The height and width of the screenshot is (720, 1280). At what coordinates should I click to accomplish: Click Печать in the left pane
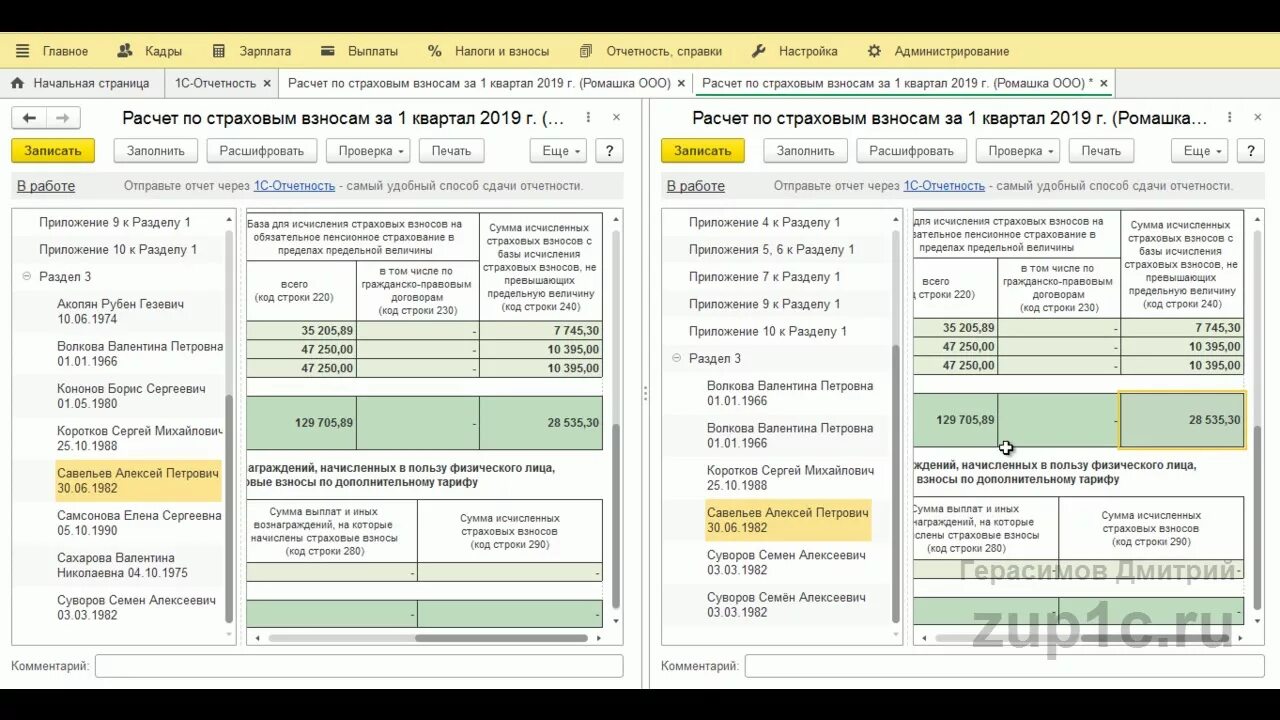coord(451,151)
